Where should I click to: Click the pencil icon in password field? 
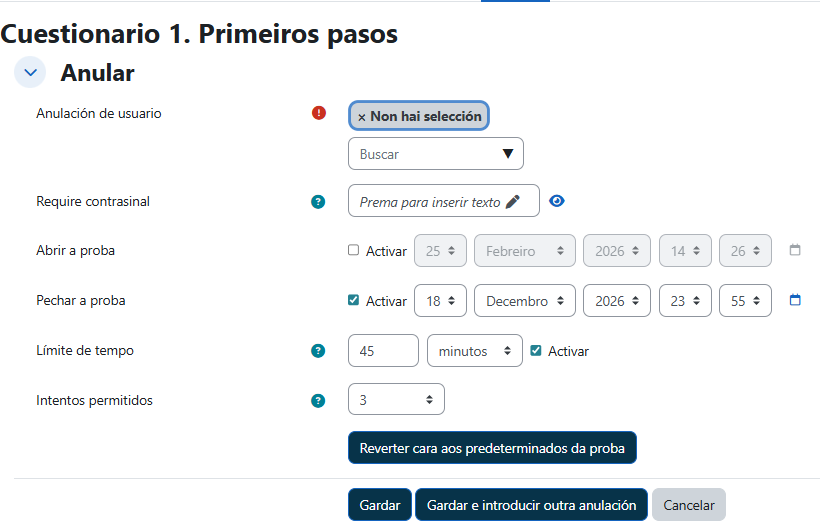click(513, 201)
